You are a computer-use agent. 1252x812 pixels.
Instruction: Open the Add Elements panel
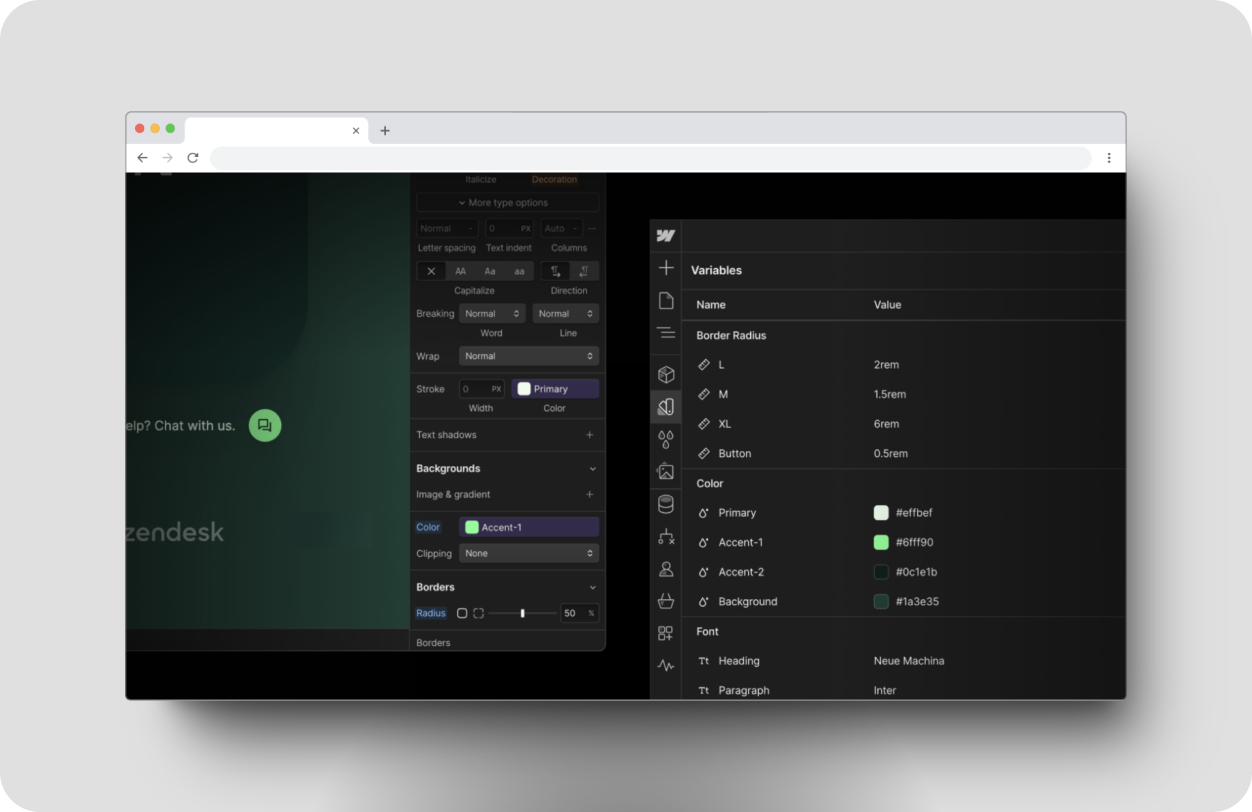(666, 268)
